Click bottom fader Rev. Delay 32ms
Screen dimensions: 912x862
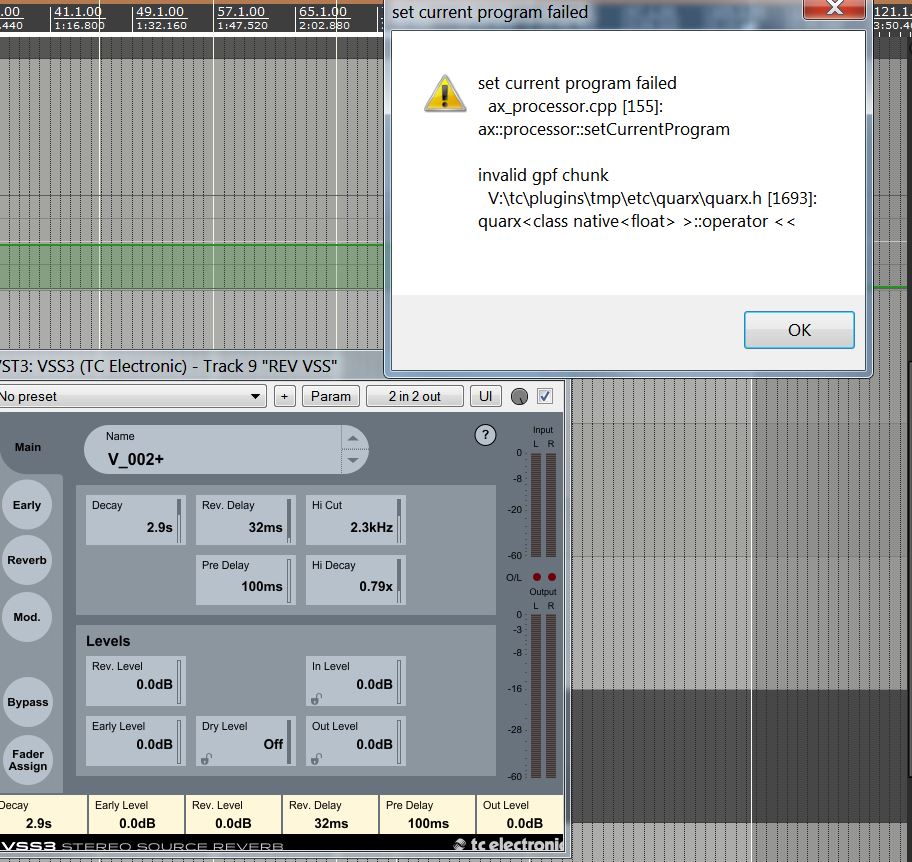click(x=330, y=814)
